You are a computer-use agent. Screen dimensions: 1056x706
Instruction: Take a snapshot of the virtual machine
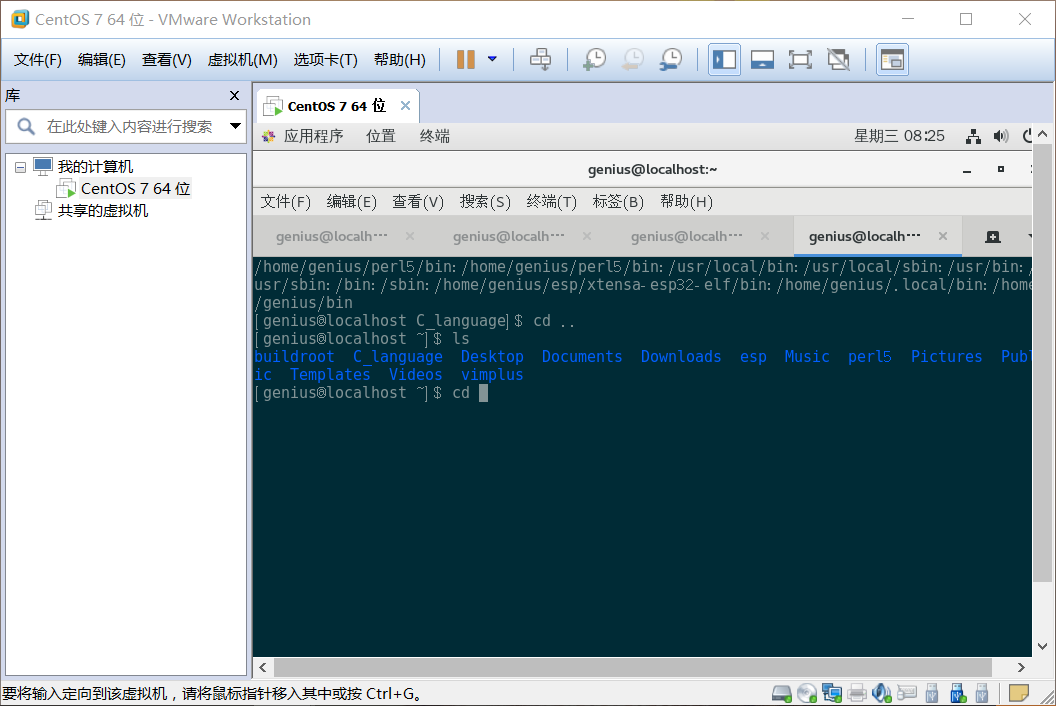coord(594,59)
